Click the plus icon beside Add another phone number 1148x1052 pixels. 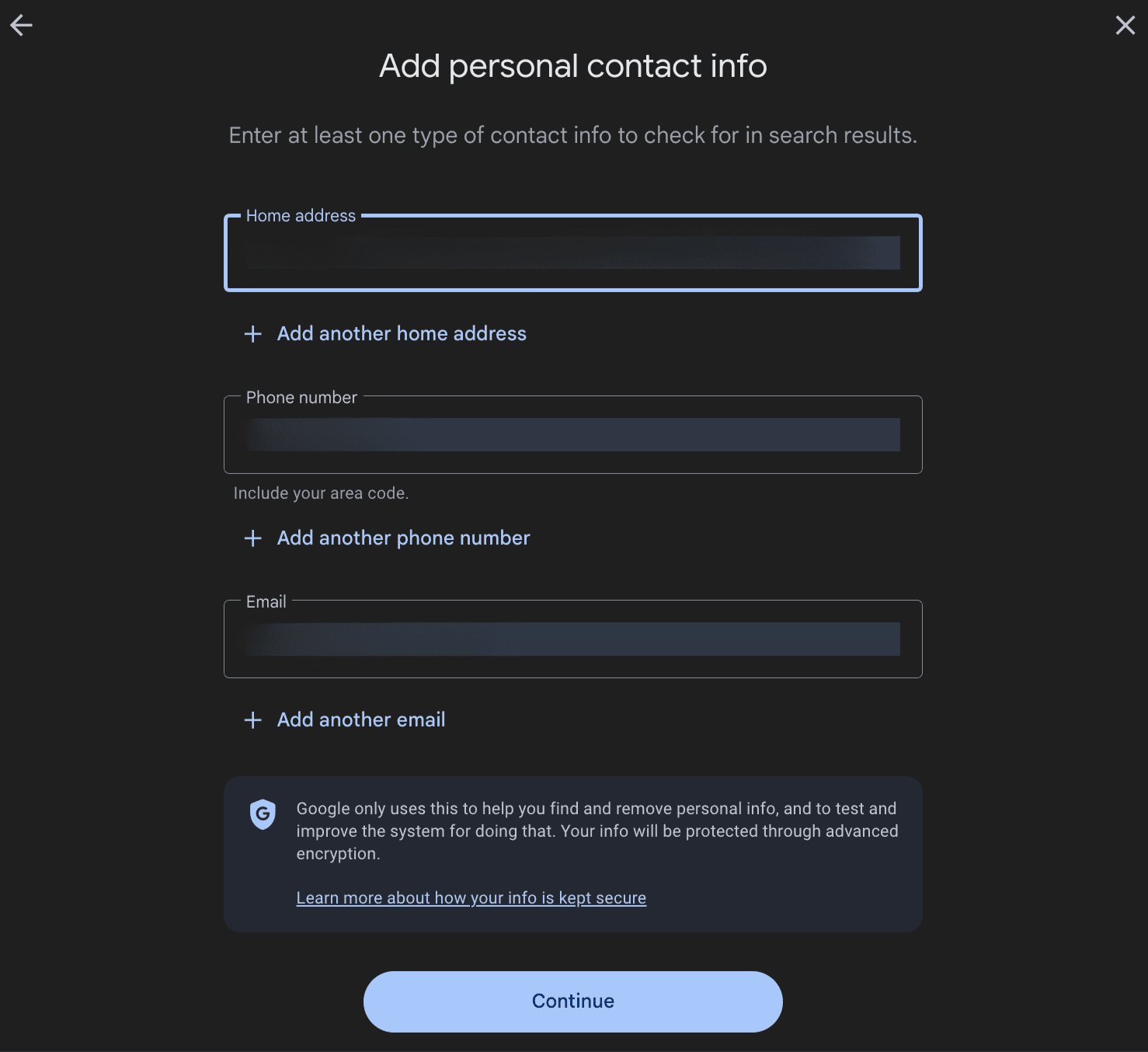[x=252, y=538]
